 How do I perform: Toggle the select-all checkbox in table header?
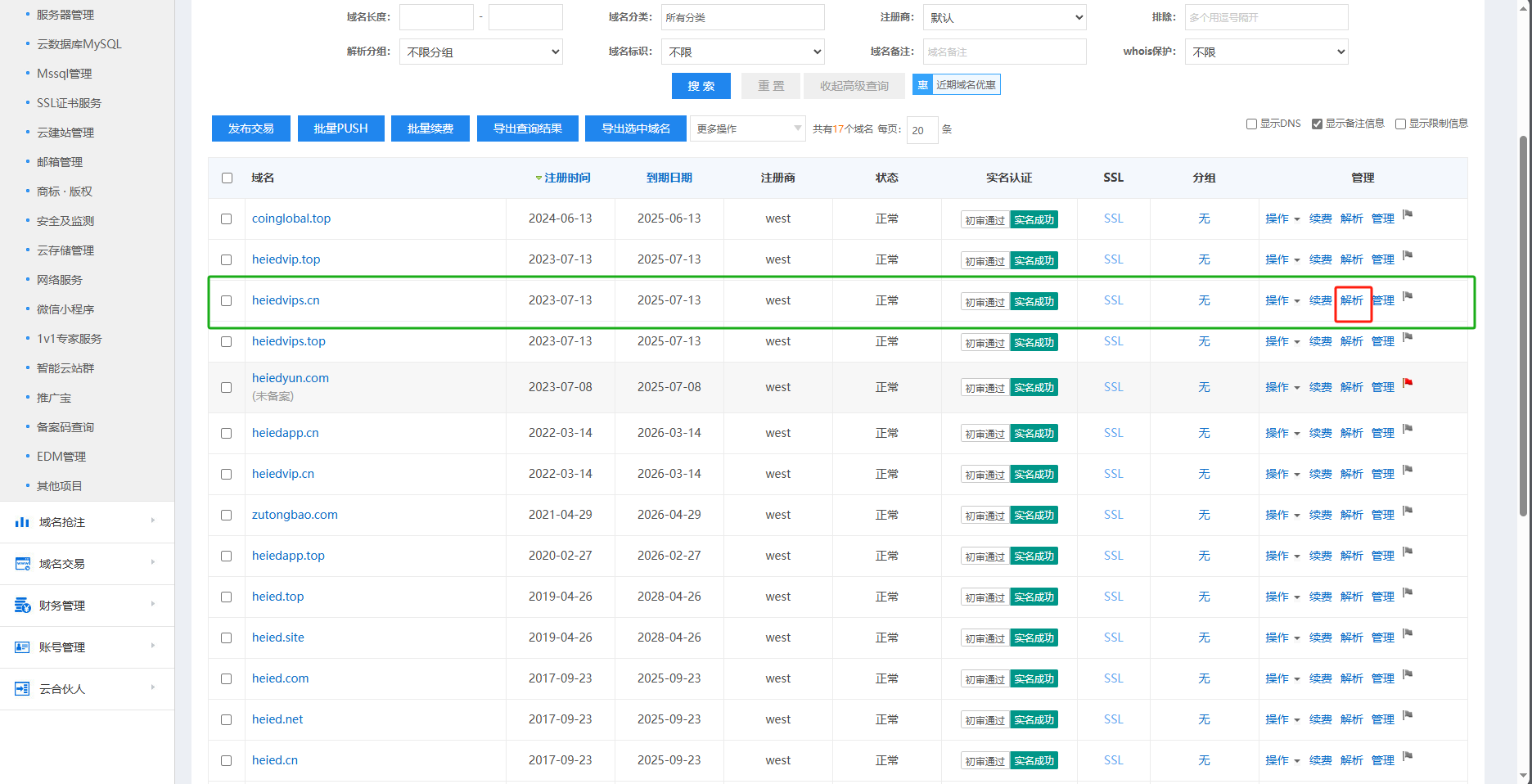pos(227,178)
